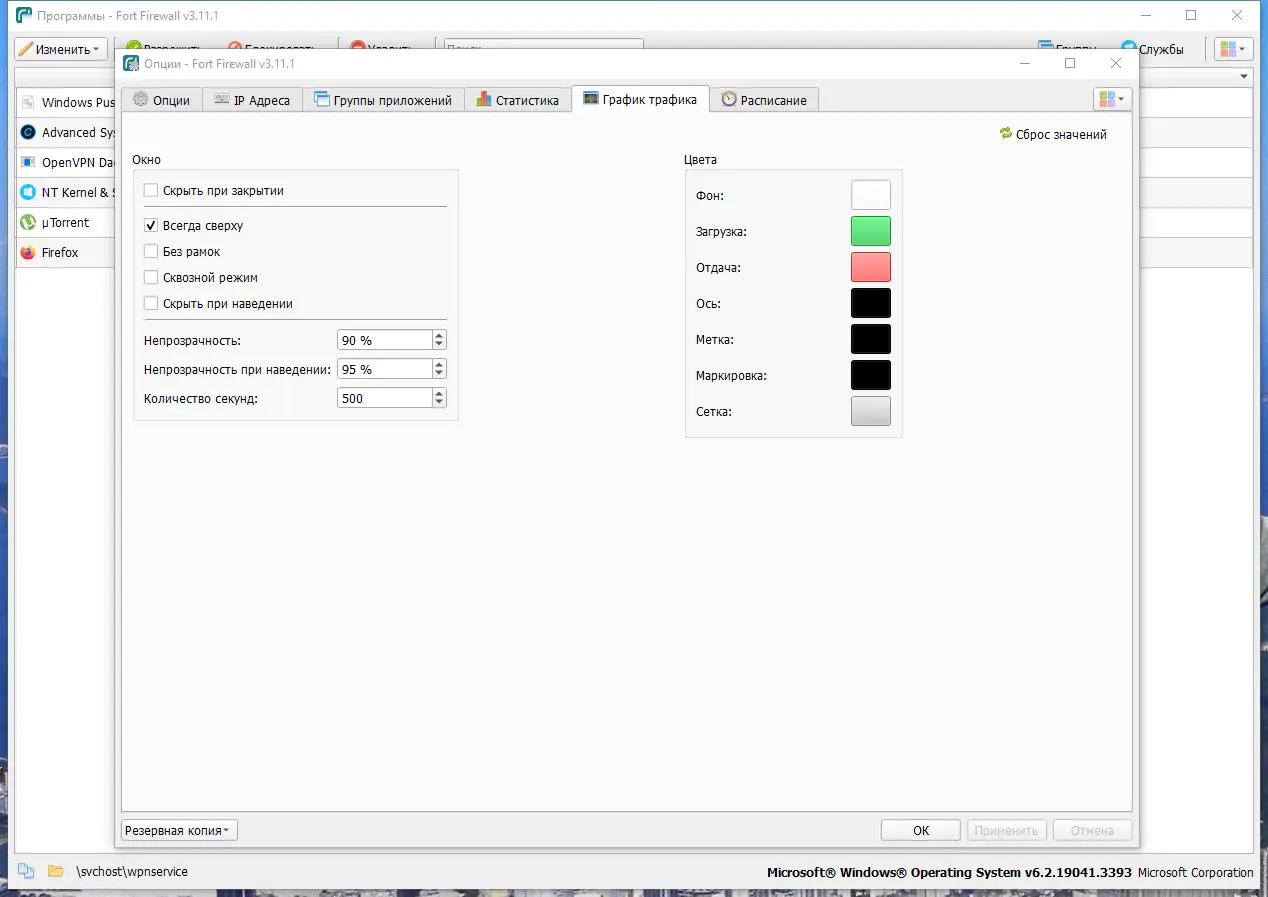
Task: Confirm with the OK button
Action: click(921, 830)
